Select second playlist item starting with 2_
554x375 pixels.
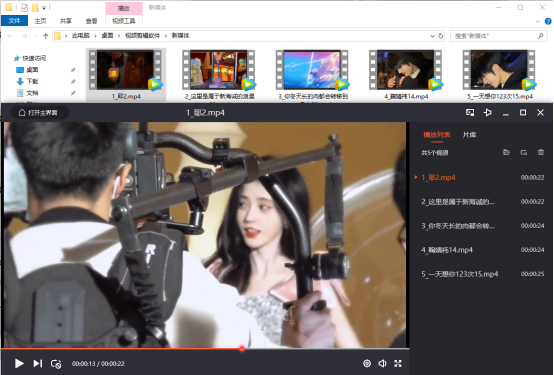[x=481, y=201]
